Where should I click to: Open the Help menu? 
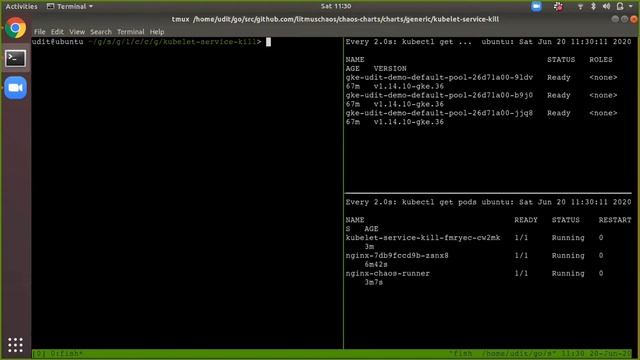click(157, 31)
